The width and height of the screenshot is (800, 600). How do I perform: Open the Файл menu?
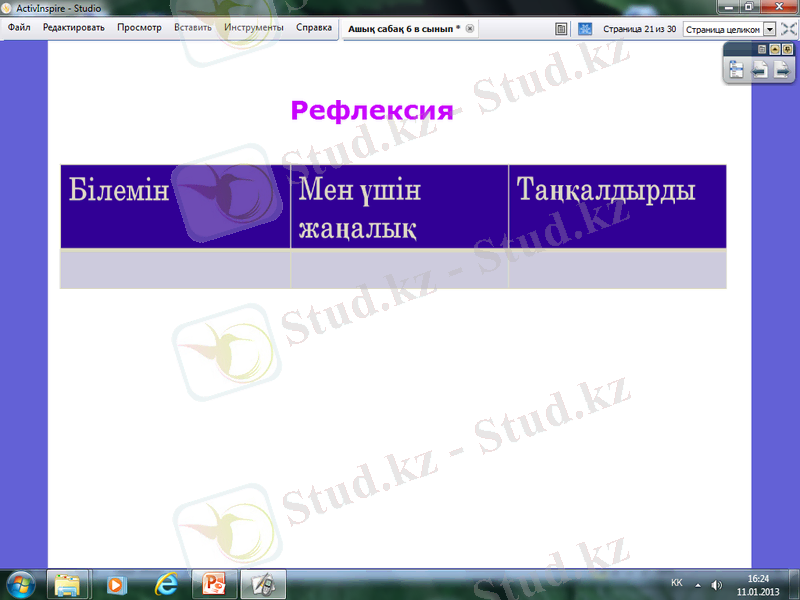point(18,28)
